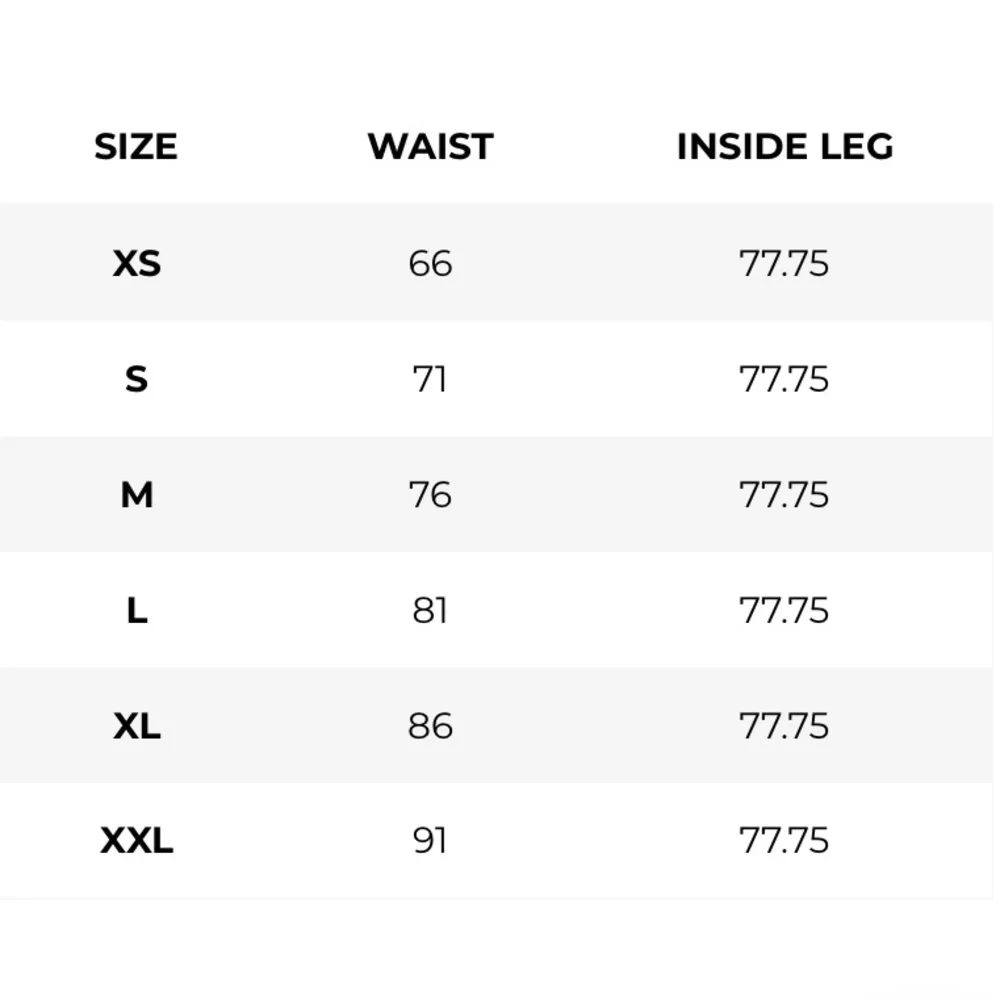The width and height of the screenshot is (1000, 1000).
Task: Select waist value 91
Action: (430, 841)
